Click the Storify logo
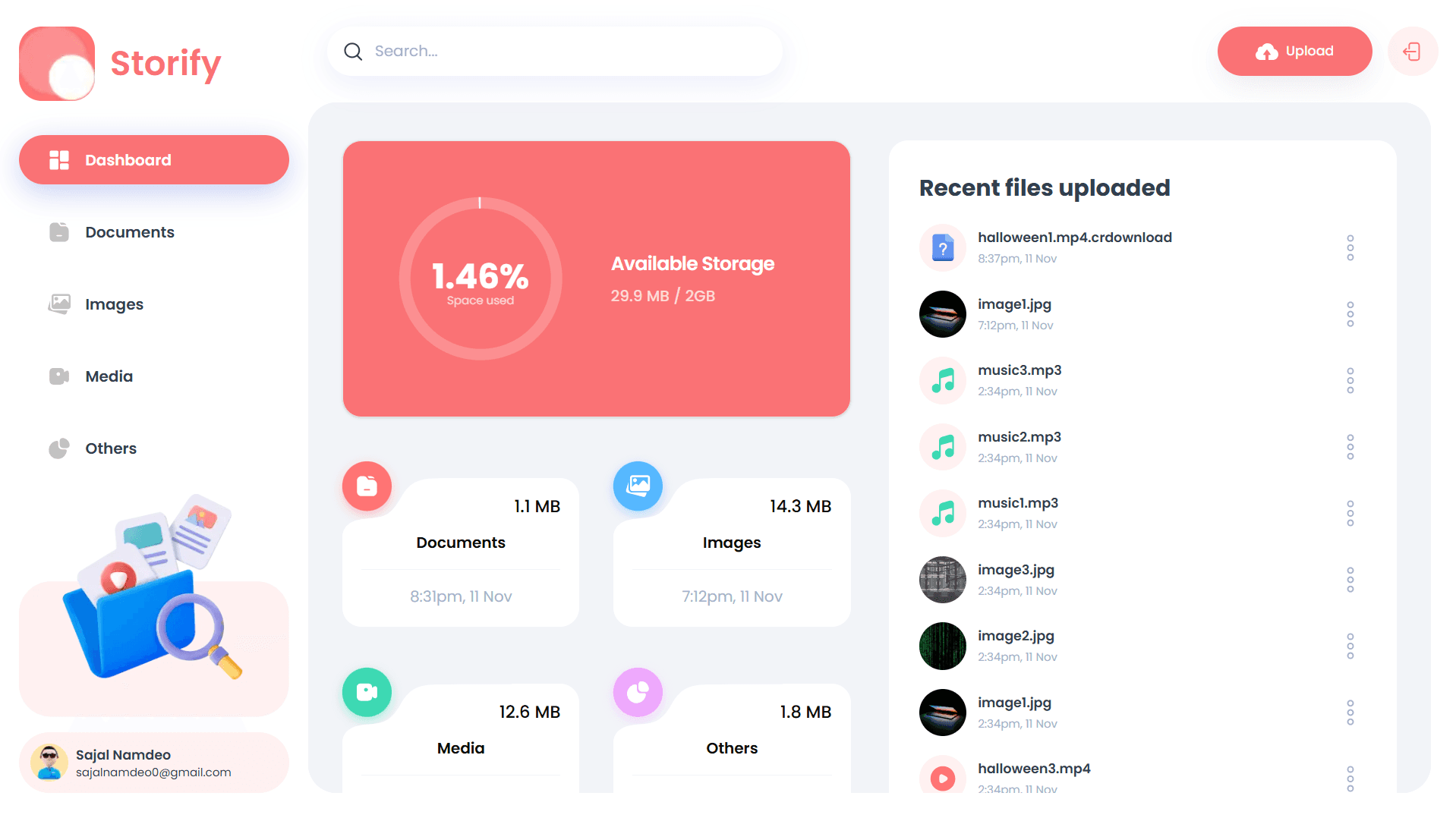The height and width of the screenshot is (818, 1456). point(120,64)
